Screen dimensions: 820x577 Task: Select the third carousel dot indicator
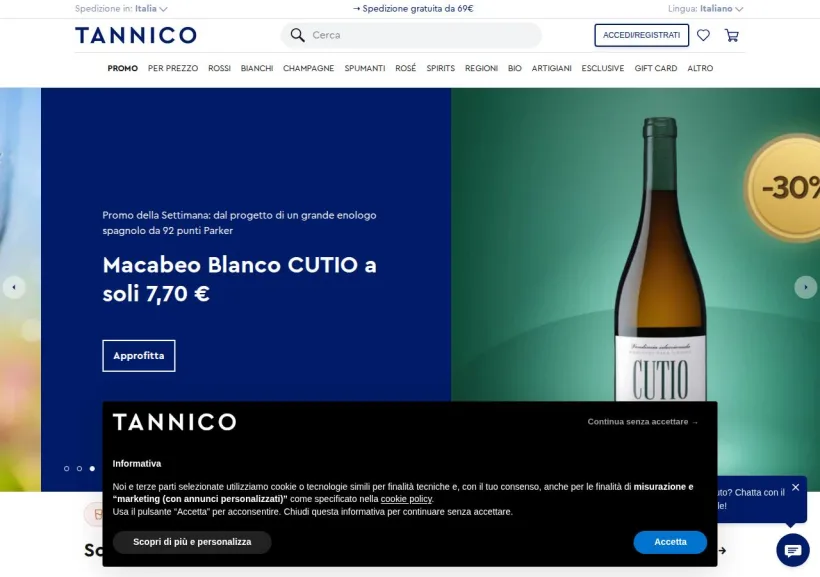pos(92,468)
